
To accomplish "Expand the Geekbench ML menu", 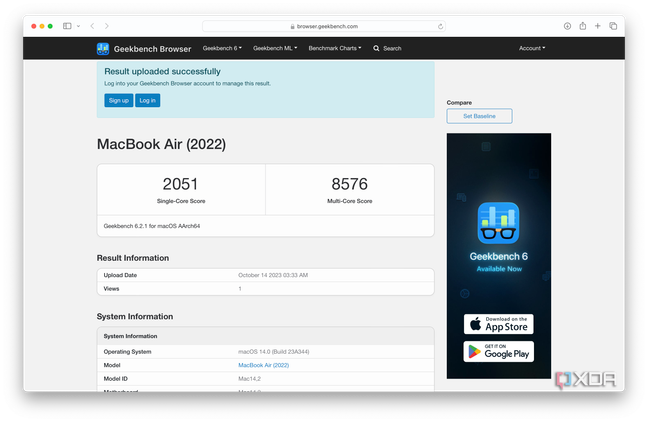I will [275, 48].
